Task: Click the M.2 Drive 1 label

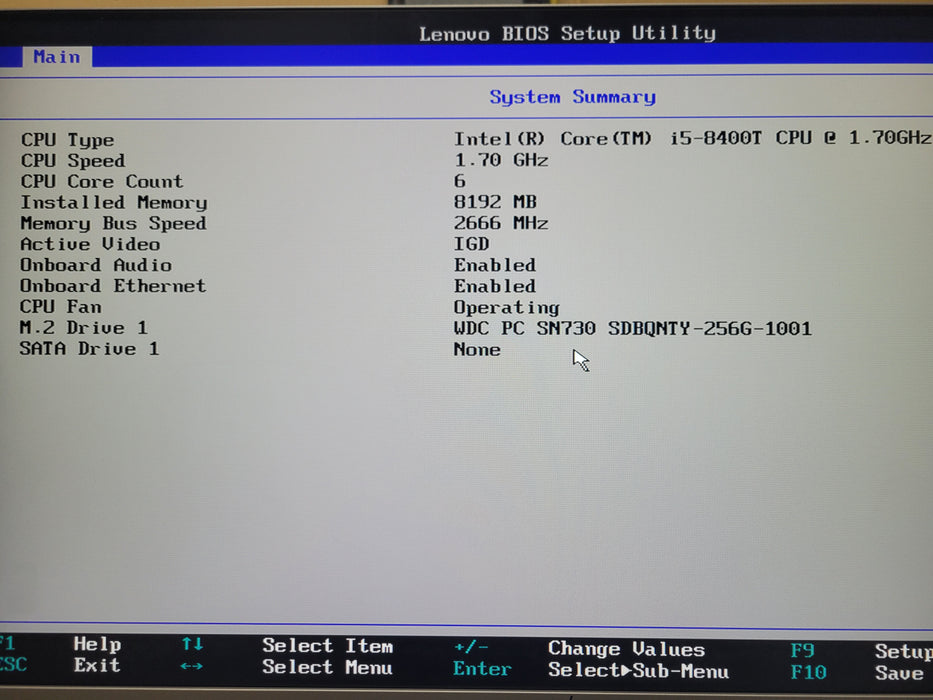Action: coord(83,328)
